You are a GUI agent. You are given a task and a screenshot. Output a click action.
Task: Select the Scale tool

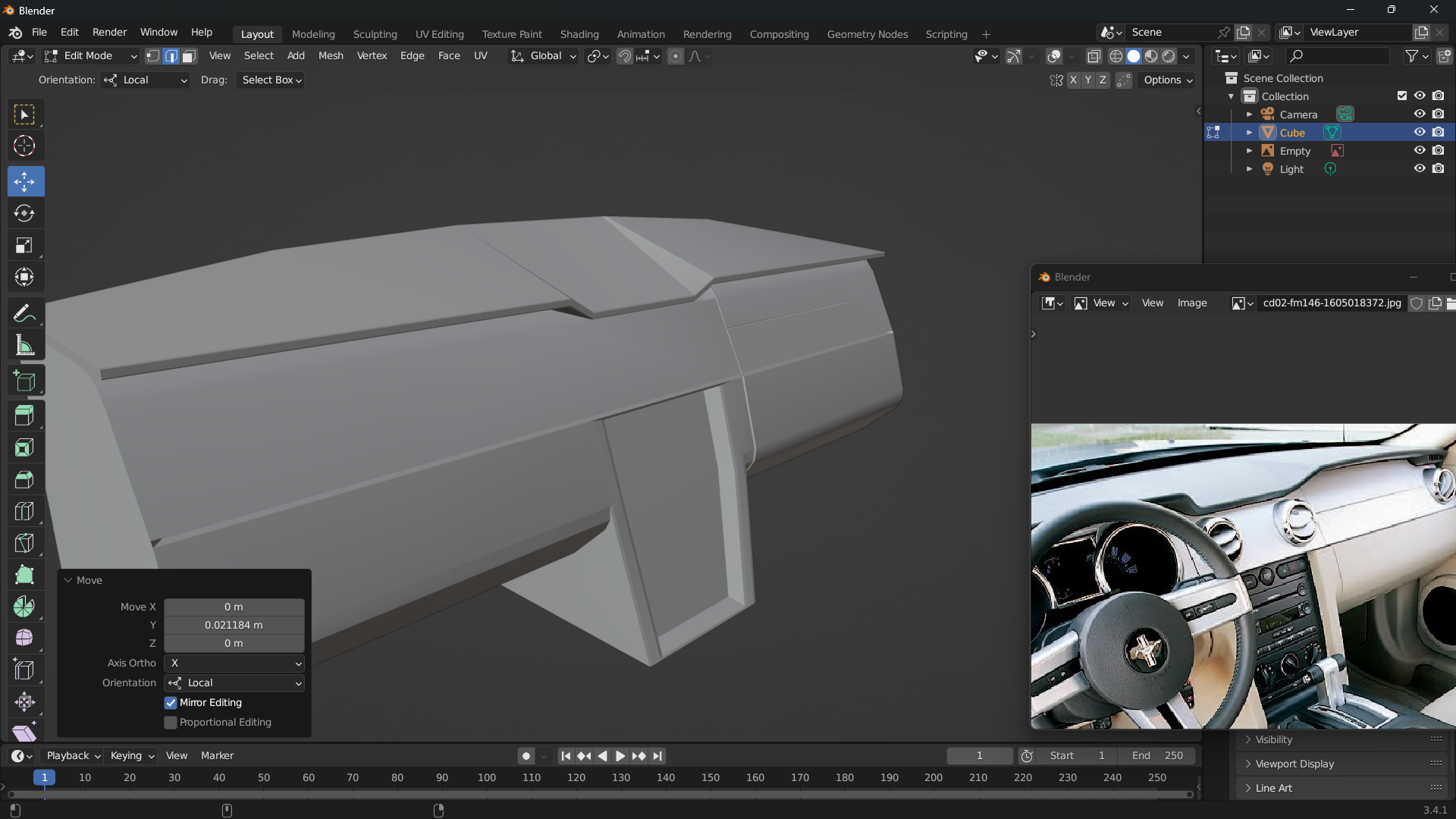[x=24, y=246]
